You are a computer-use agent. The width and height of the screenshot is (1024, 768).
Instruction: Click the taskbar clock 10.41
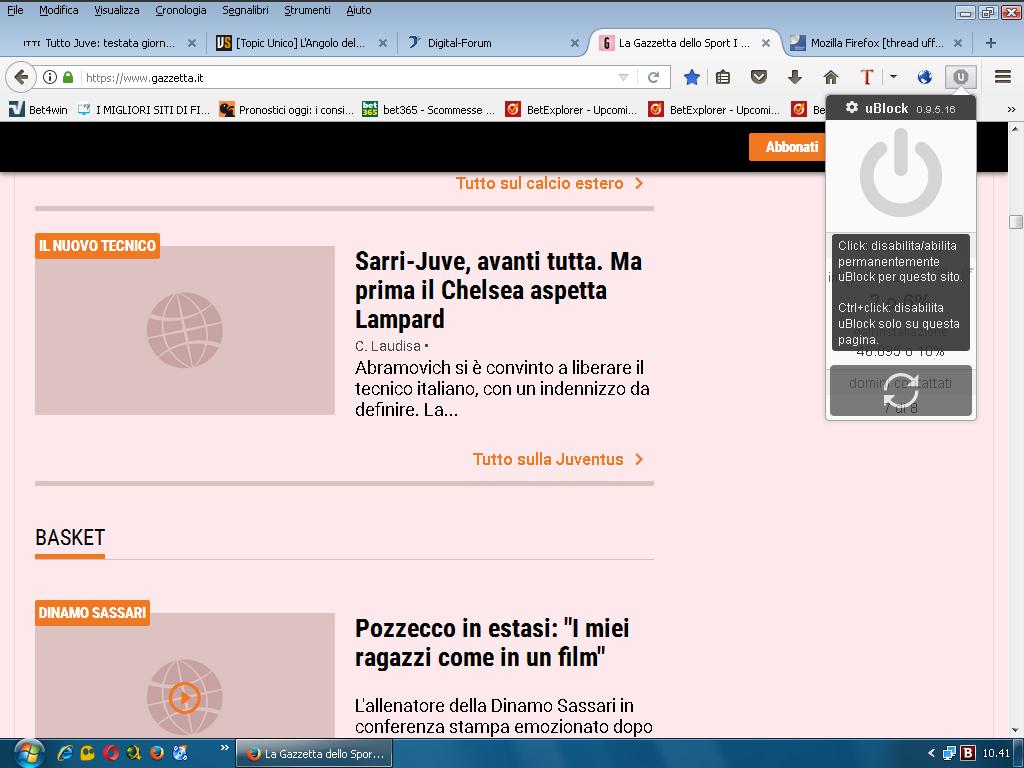coord(996,754)
